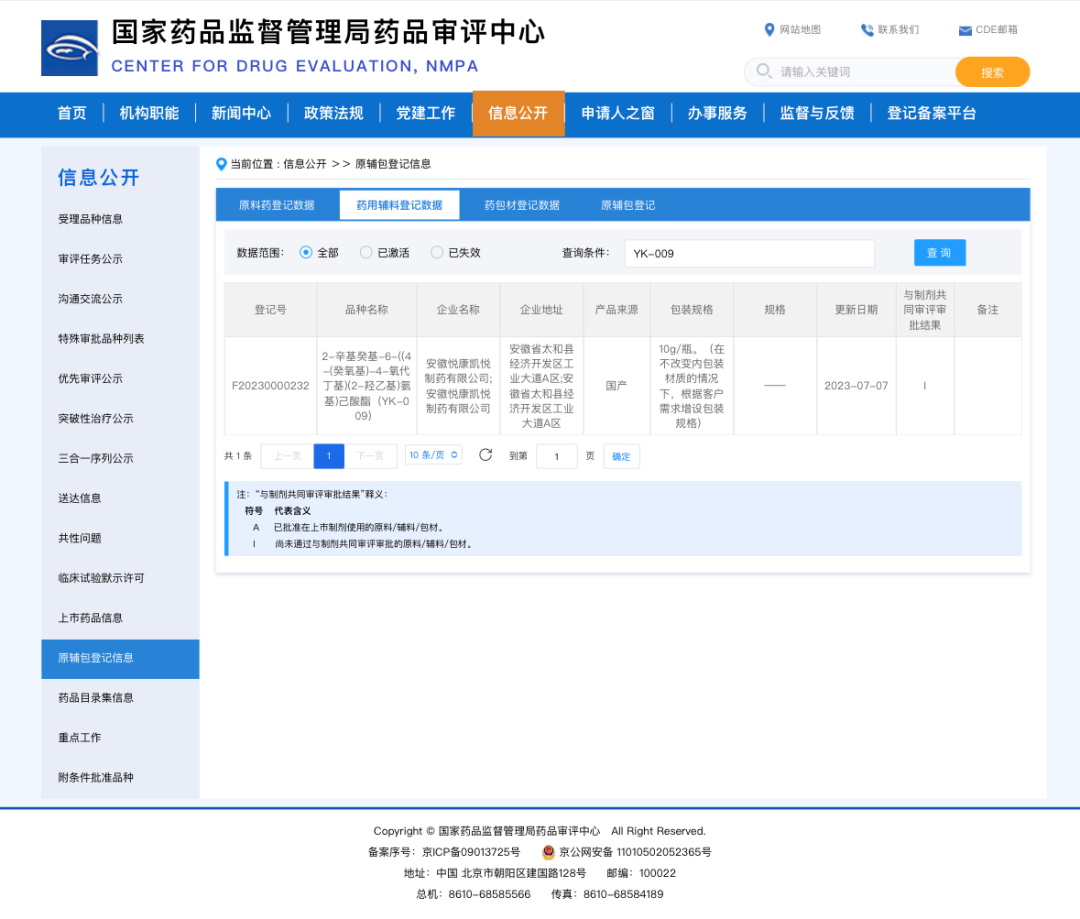Select the 已失效 radio button
Screen dimensions: 1080x919
point(437,253)
